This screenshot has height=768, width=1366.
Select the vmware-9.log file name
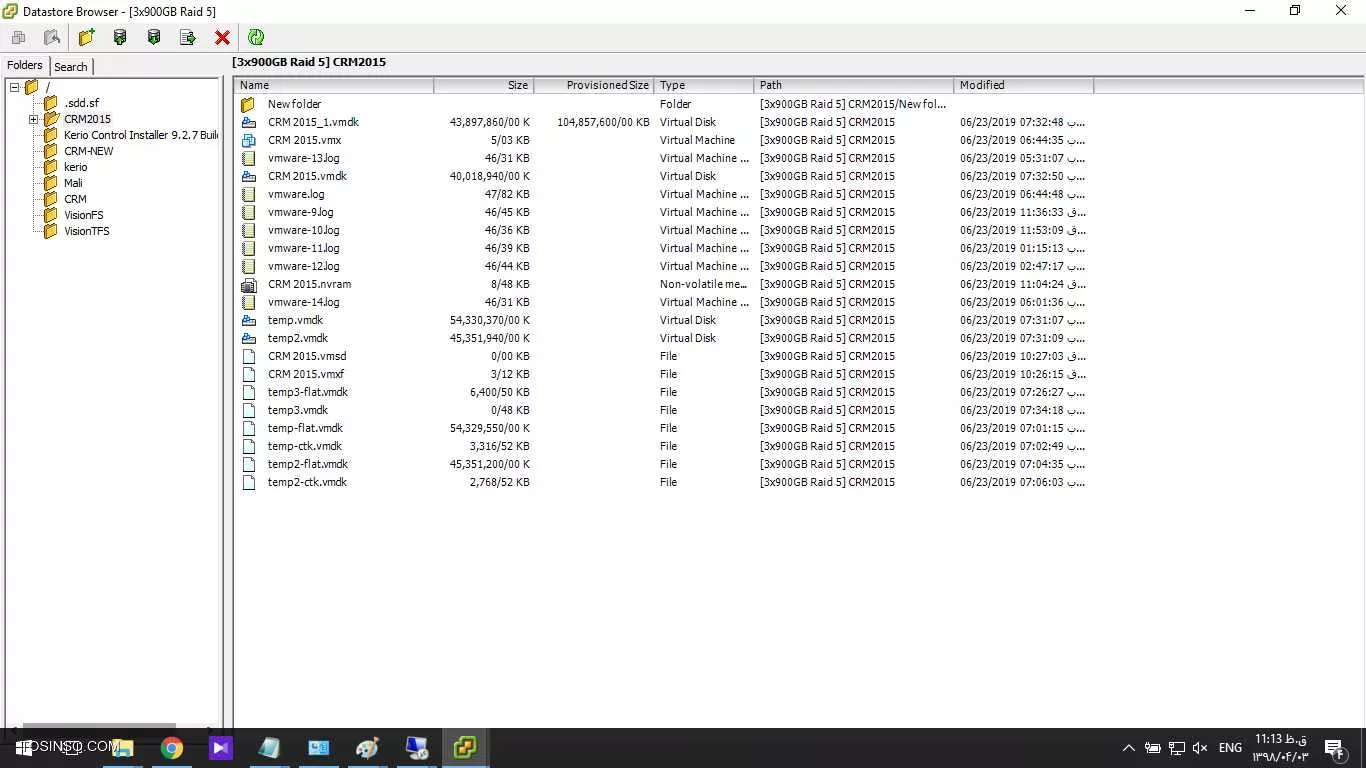pos(301,212)
